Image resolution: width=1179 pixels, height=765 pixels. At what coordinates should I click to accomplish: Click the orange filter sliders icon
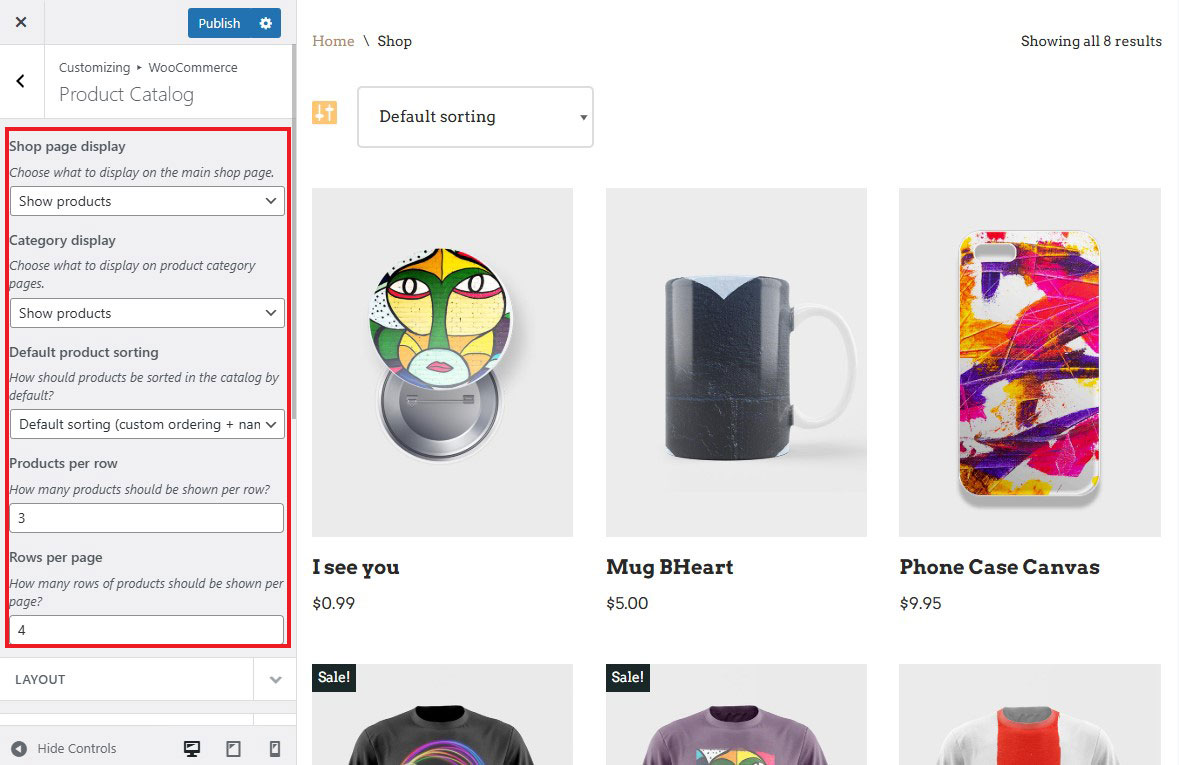pyautogui.click(x=324, y=112)
